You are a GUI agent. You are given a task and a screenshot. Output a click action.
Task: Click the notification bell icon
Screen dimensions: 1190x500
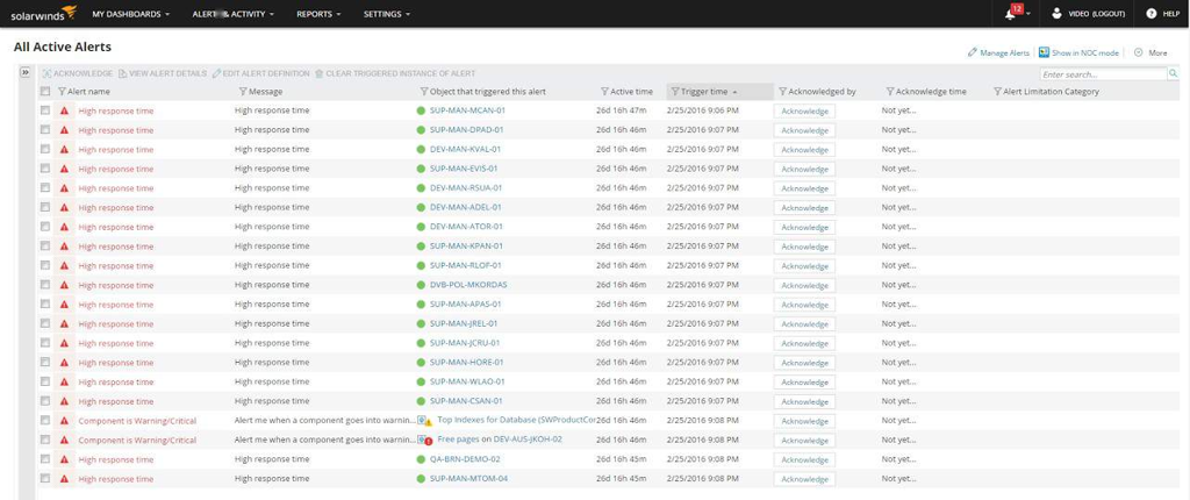pos(1012,14)
